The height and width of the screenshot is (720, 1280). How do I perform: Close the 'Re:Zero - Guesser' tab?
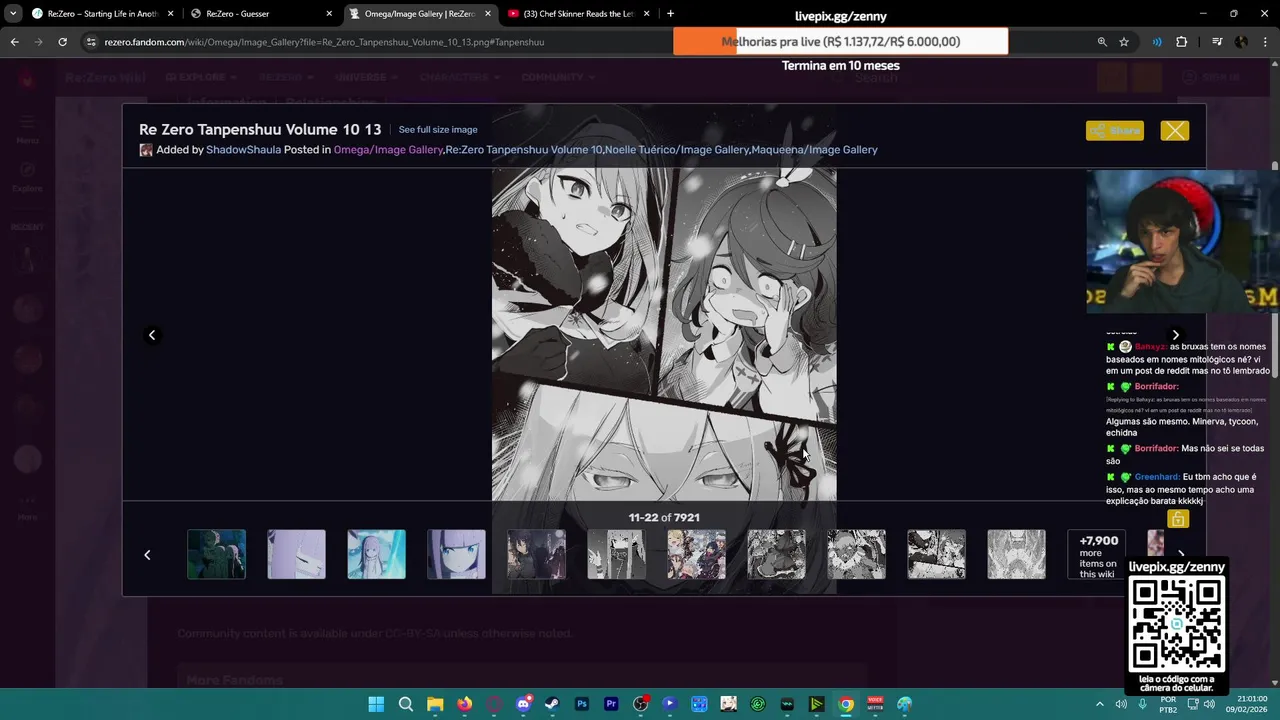click(x=329, y=14)
